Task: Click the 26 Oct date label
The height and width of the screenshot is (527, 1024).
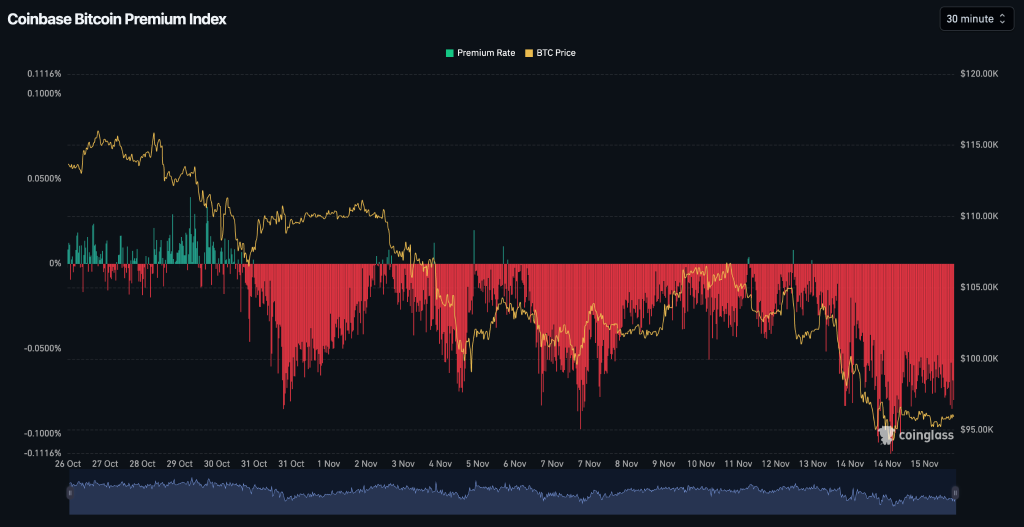Action: [68, 464]
